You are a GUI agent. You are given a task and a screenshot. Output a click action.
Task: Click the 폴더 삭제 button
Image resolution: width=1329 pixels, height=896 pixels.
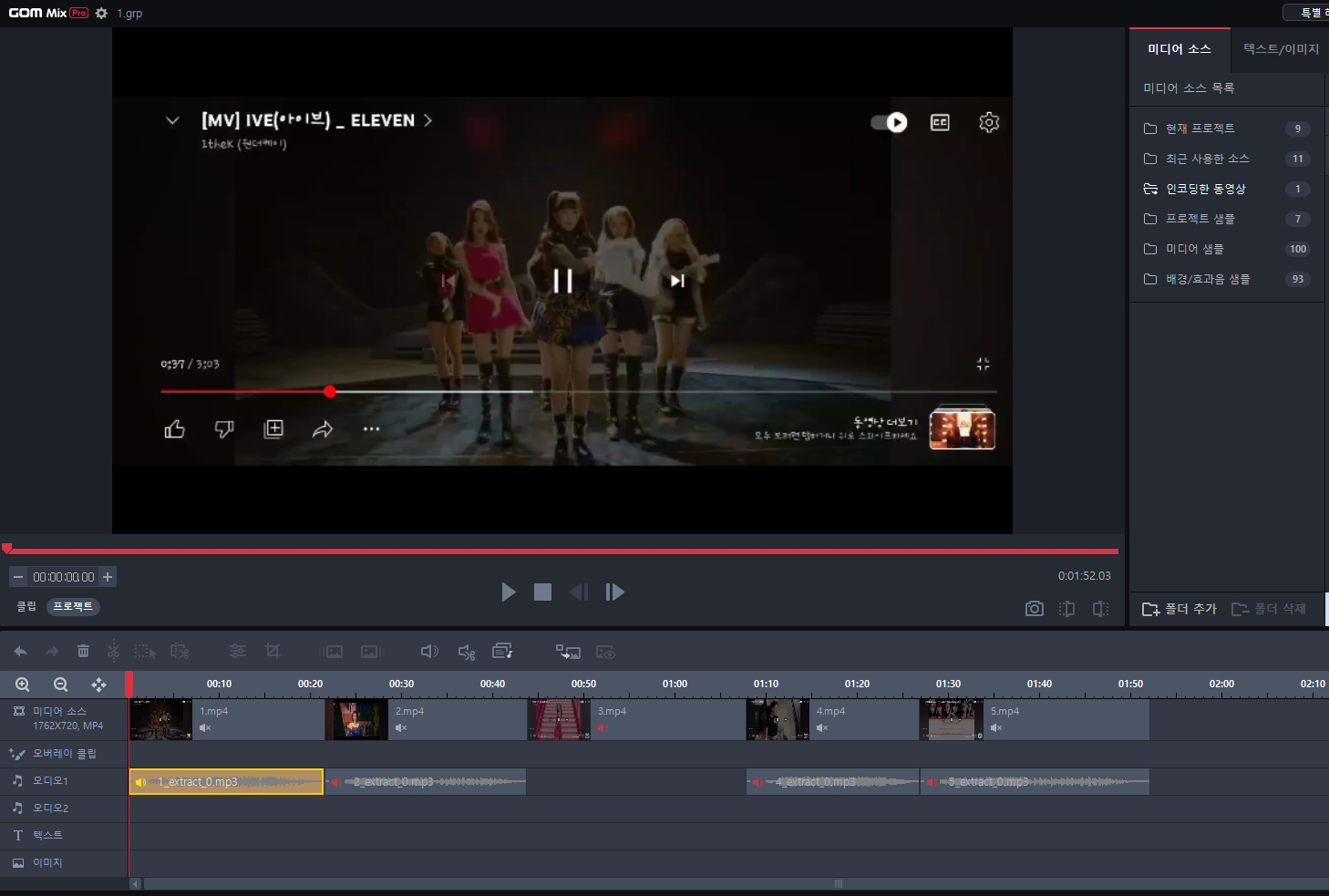coord(1269,609)
